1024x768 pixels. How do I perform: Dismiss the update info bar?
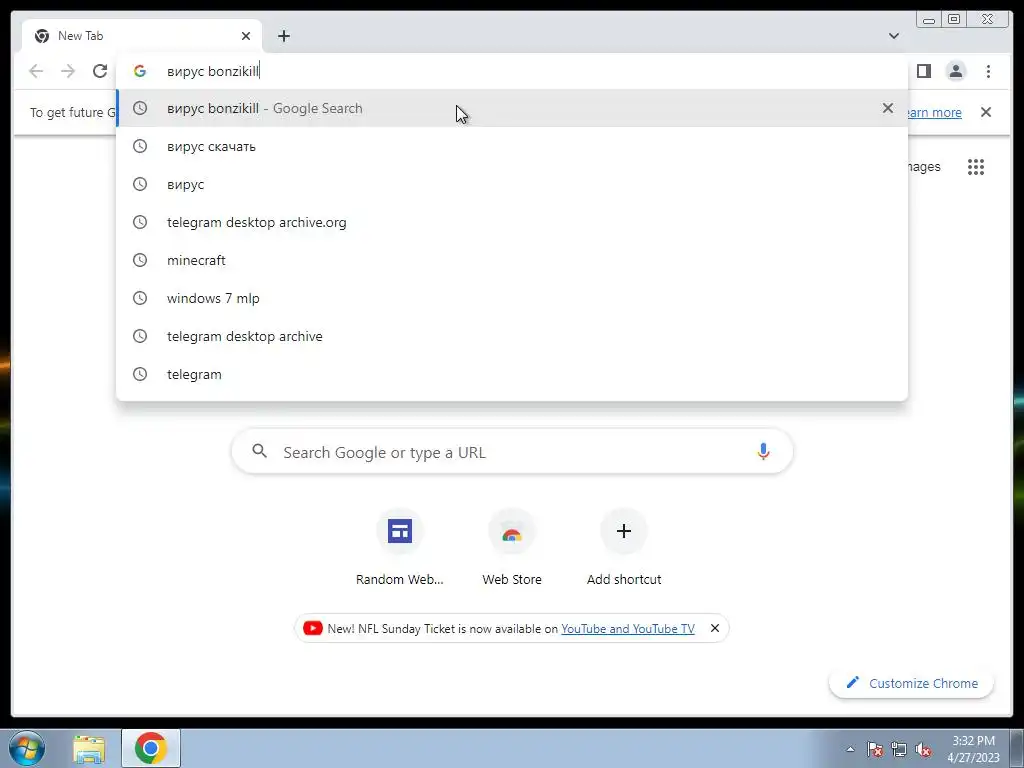(985, 112)
